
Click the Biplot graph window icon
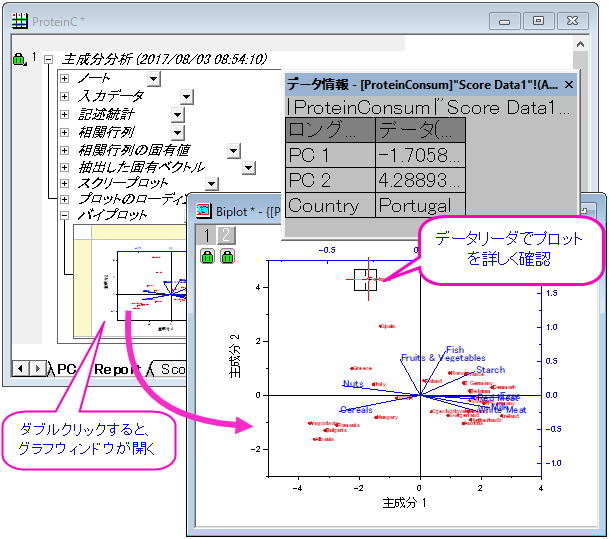pyautogui.click(x=204, y=211)
